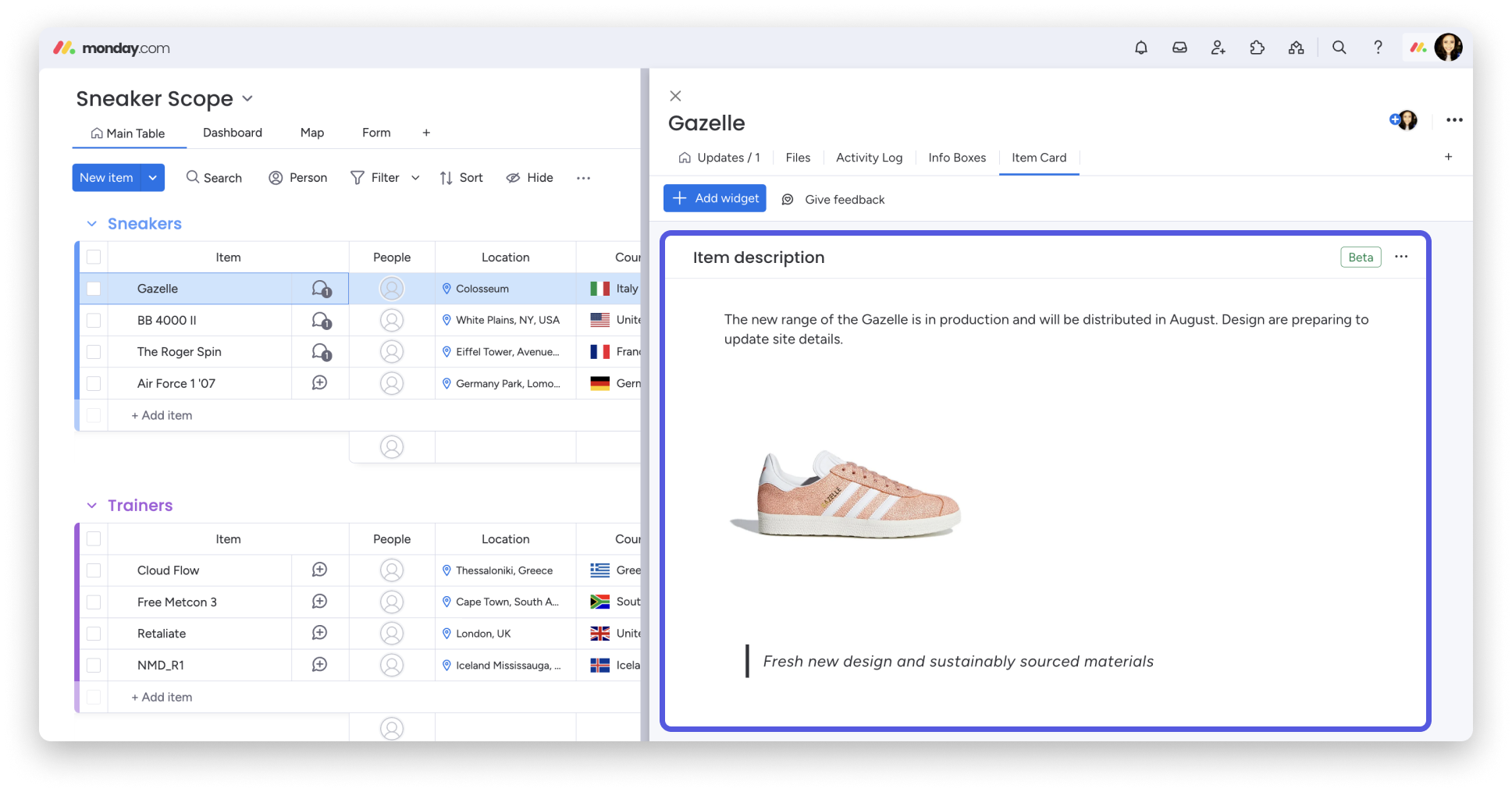Select all items in Trainers group
Screen dimensions: 1512x792
click(x=94, y=538)
